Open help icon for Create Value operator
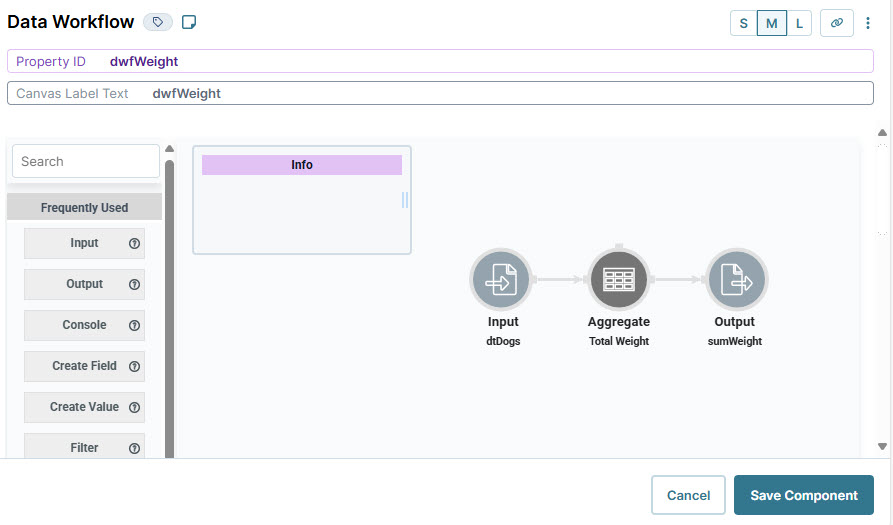Image resolution: width=893 pixels, height=525 pixels. (134, 407)
